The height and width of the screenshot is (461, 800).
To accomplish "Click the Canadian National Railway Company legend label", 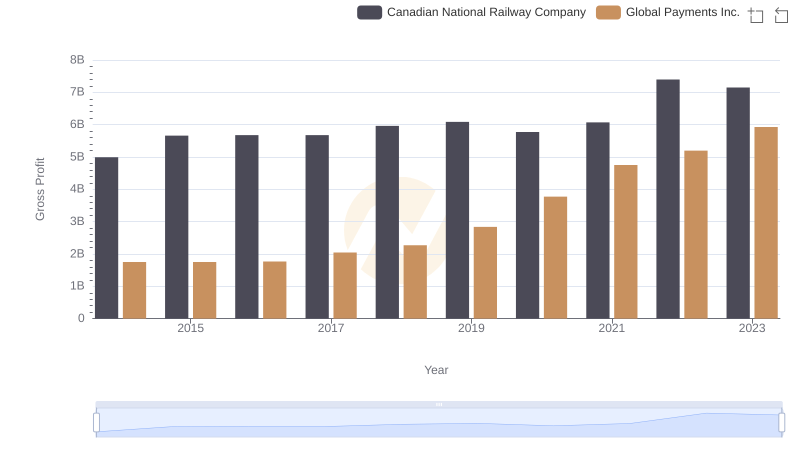I will point(486,12).
